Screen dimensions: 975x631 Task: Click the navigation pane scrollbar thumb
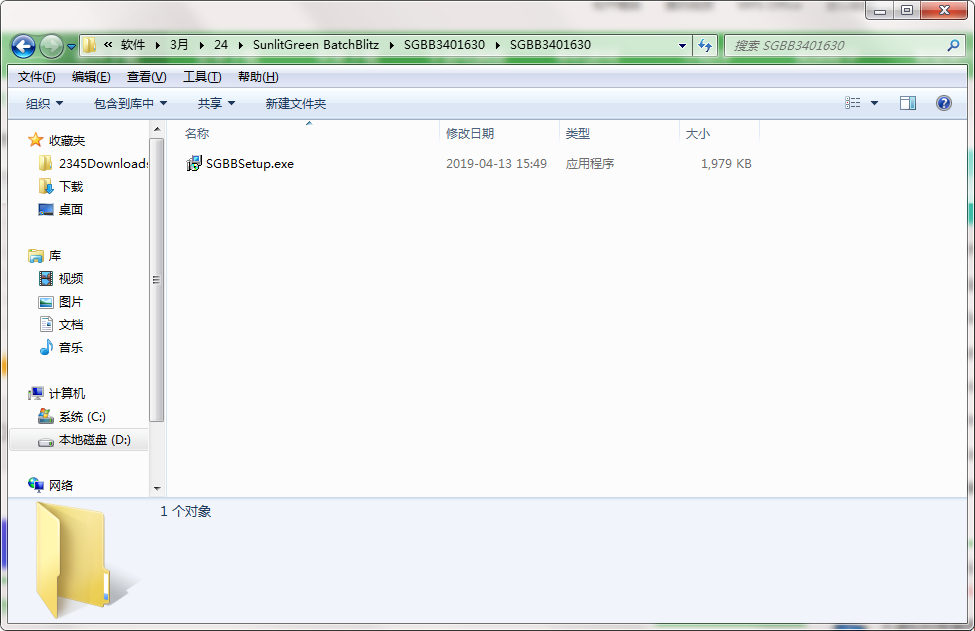point(157,280)
